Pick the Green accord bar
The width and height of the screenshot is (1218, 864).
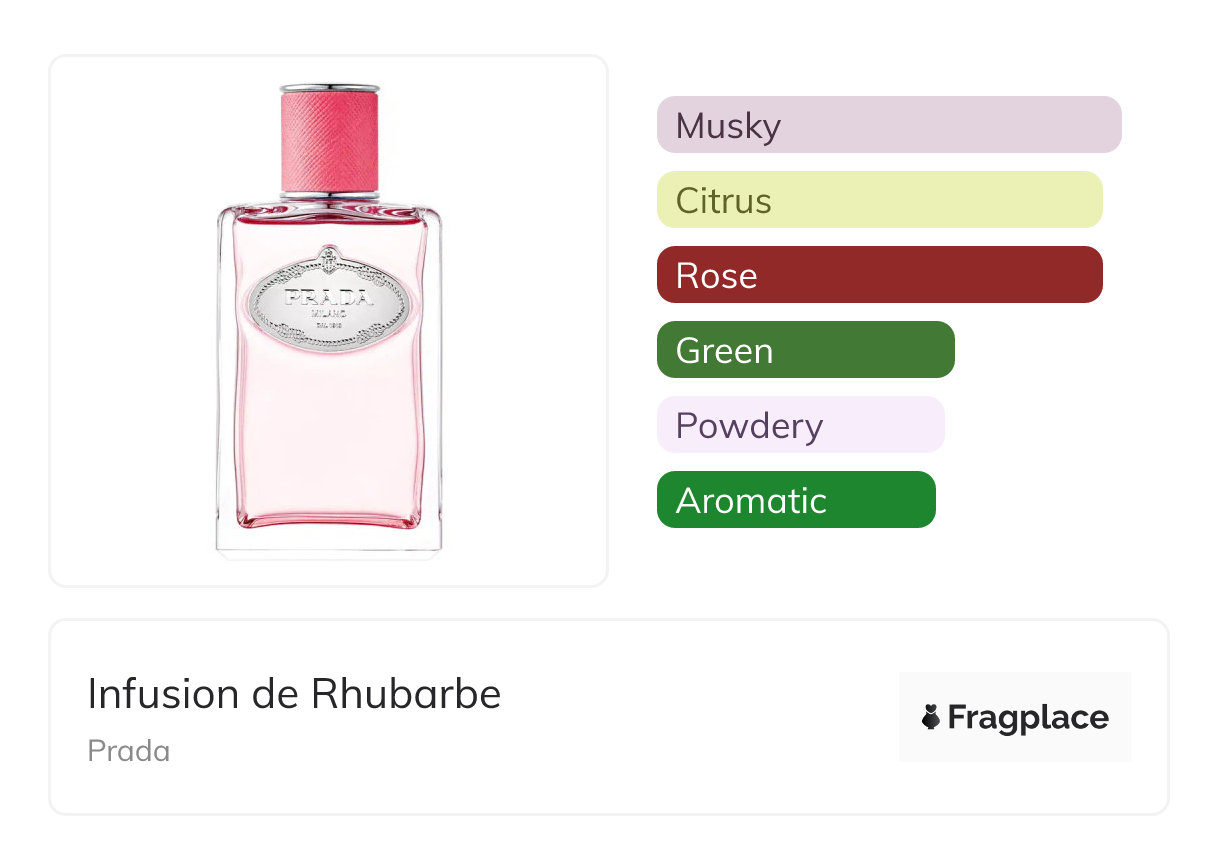(805, 350)
